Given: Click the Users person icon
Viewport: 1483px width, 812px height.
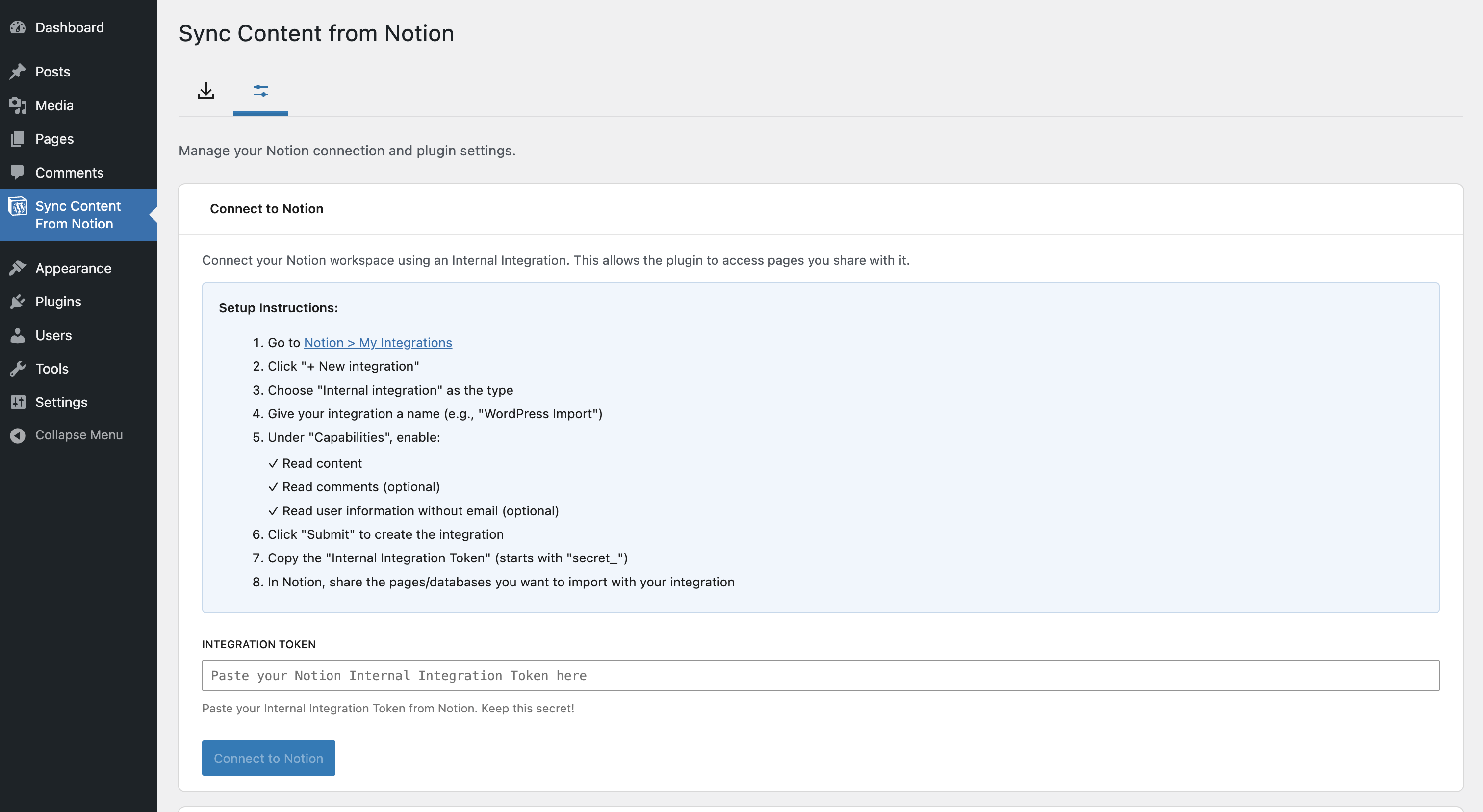Looking at the screenshot, I should coord(18,335).
